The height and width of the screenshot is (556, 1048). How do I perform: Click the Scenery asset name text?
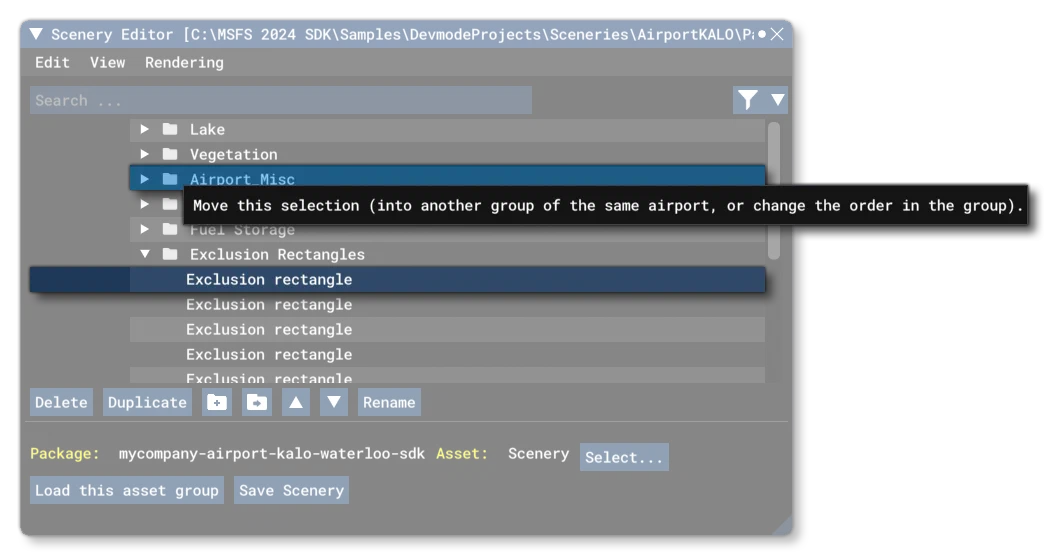click(x=539, y=453)
